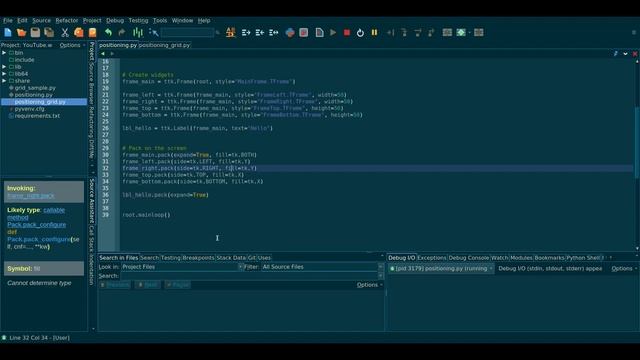Open the Project panel Options dropdown
Image resolution: width=640 pixels, height=360 pixels.
point(72,45)
